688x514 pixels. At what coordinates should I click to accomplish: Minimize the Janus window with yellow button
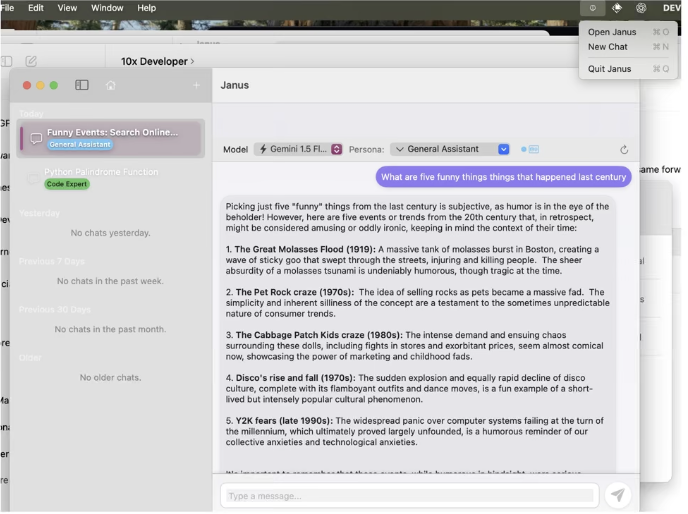[40, 85]
